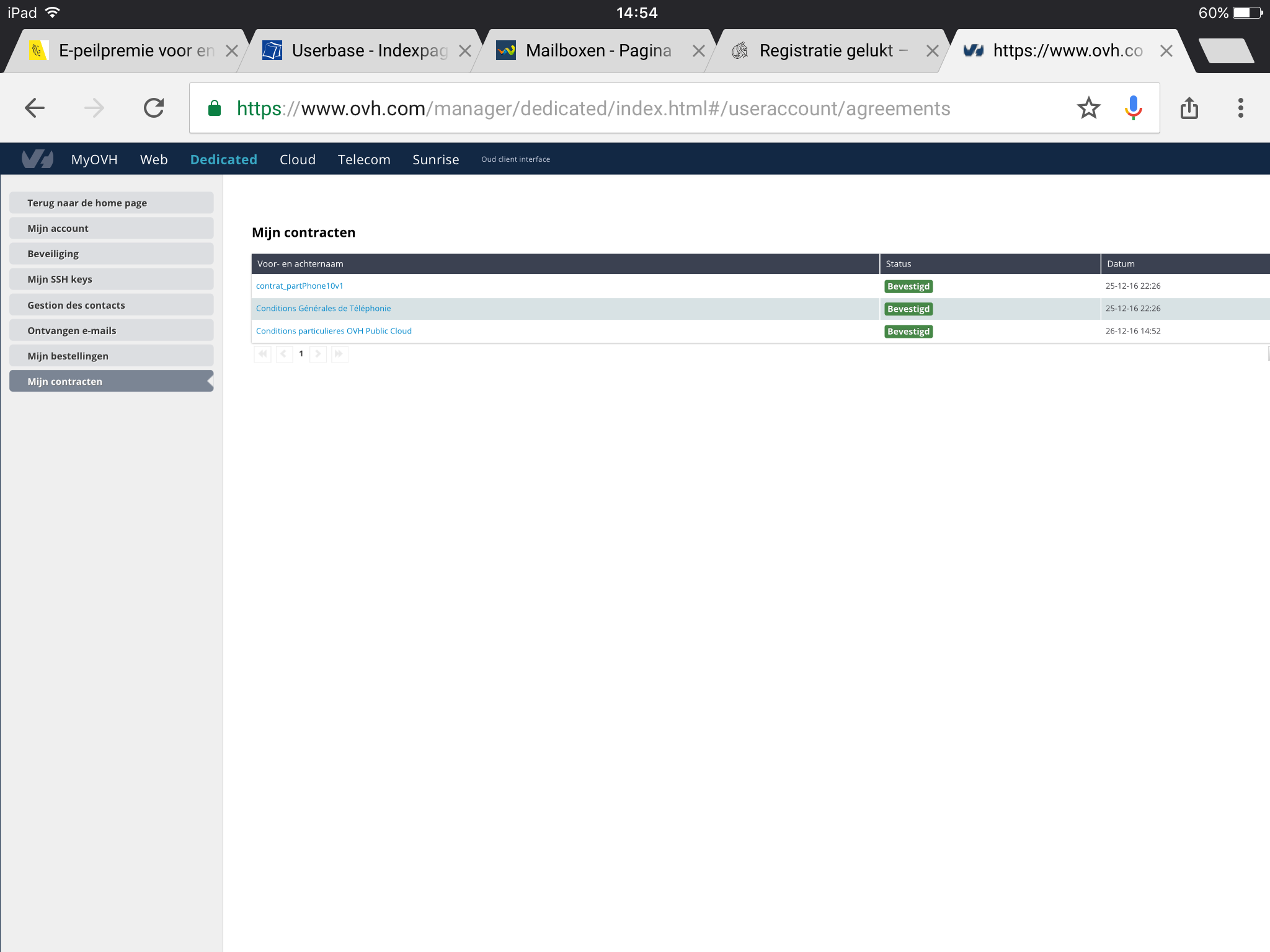Click the OVH logo in the navbar
Image resolution: width=1270 pixels, height=952 pixels.
click(37, 159)
